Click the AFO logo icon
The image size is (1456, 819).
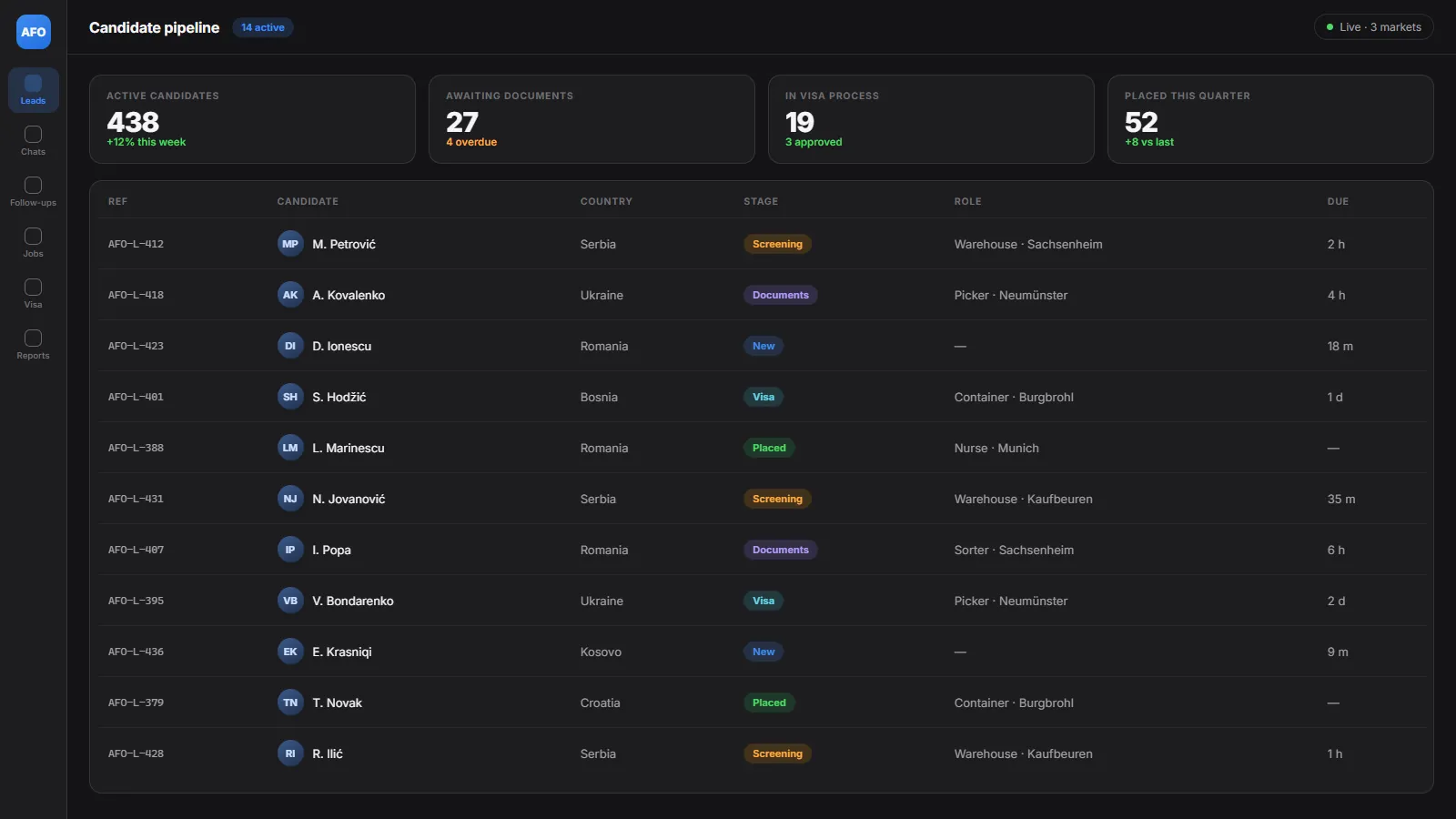(34, 32)
